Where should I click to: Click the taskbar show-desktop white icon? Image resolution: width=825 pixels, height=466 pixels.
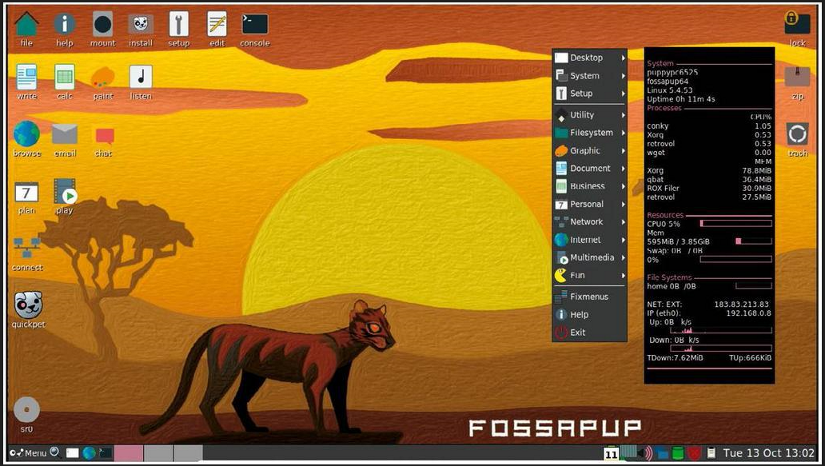(x=73, y=453)
